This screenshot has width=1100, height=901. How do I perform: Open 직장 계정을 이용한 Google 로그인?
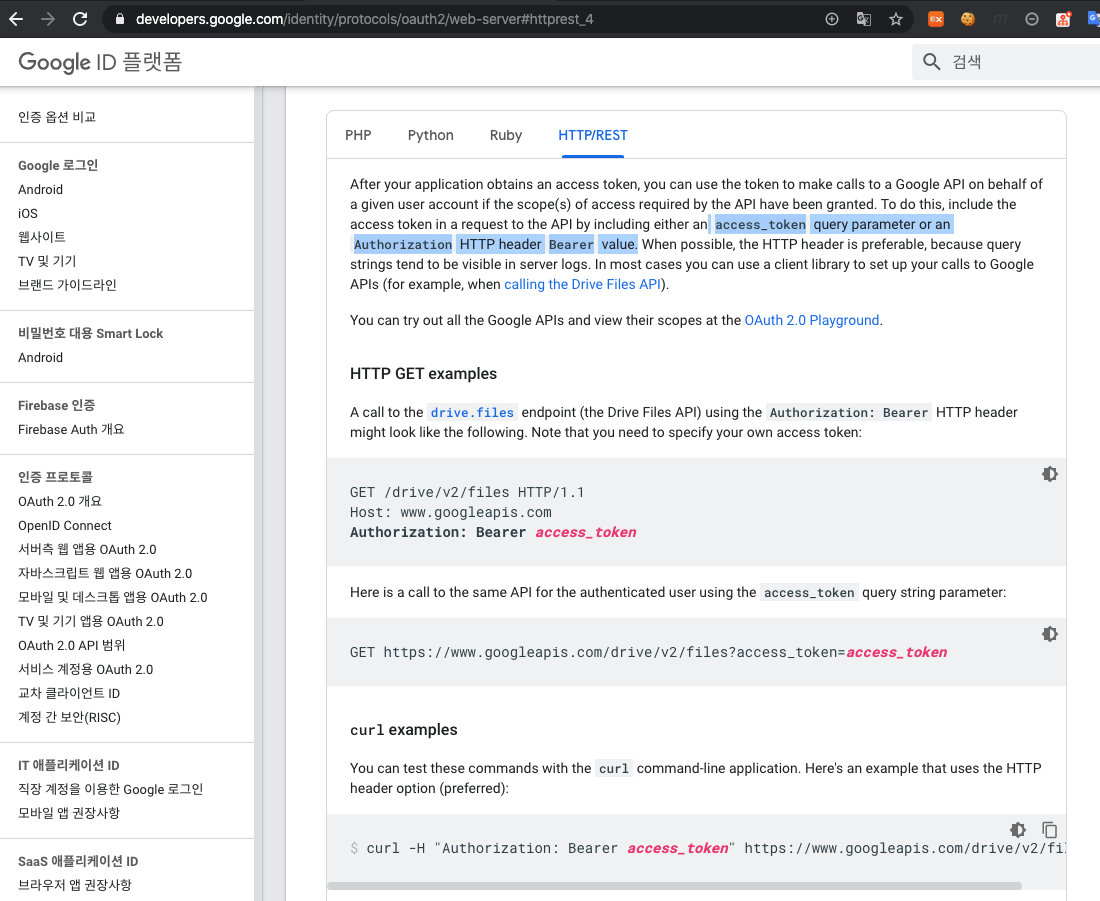pos(111,789)
